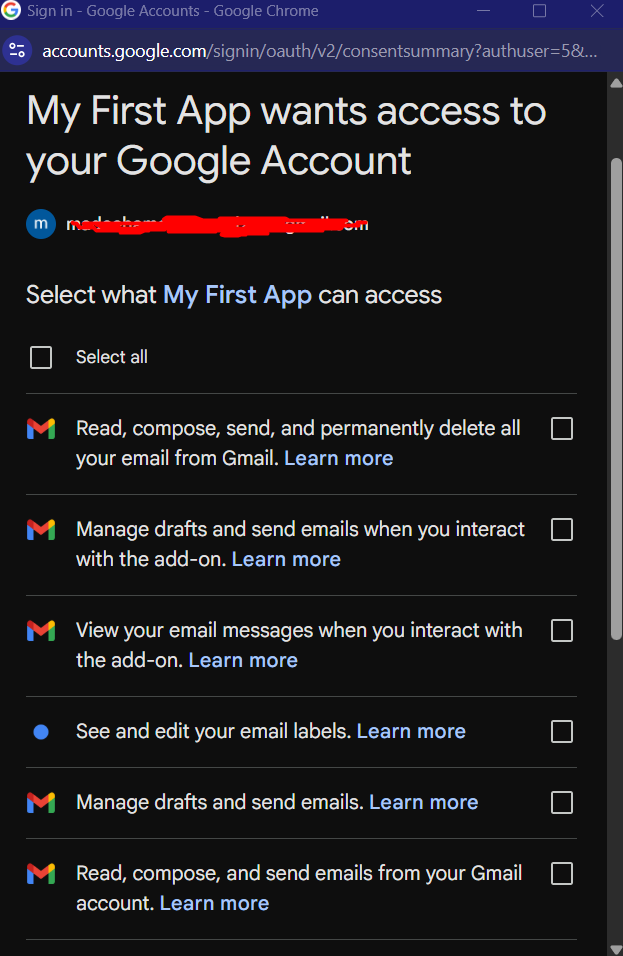
Task: Open Learn more for View your email messages
Action: [x=243, y=660]
